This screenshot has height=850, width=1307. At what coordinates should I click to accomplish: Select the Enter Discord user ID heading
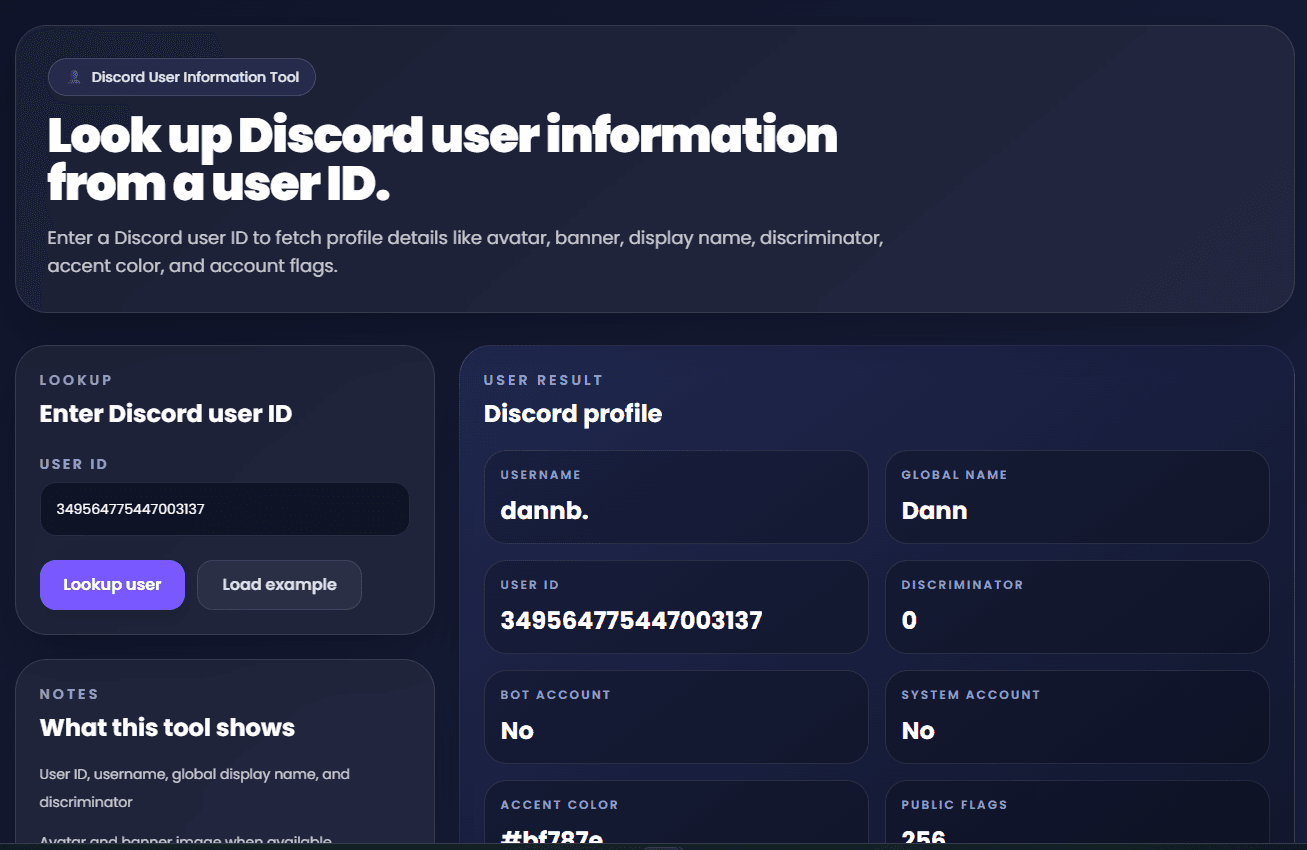tap(166, 413)
